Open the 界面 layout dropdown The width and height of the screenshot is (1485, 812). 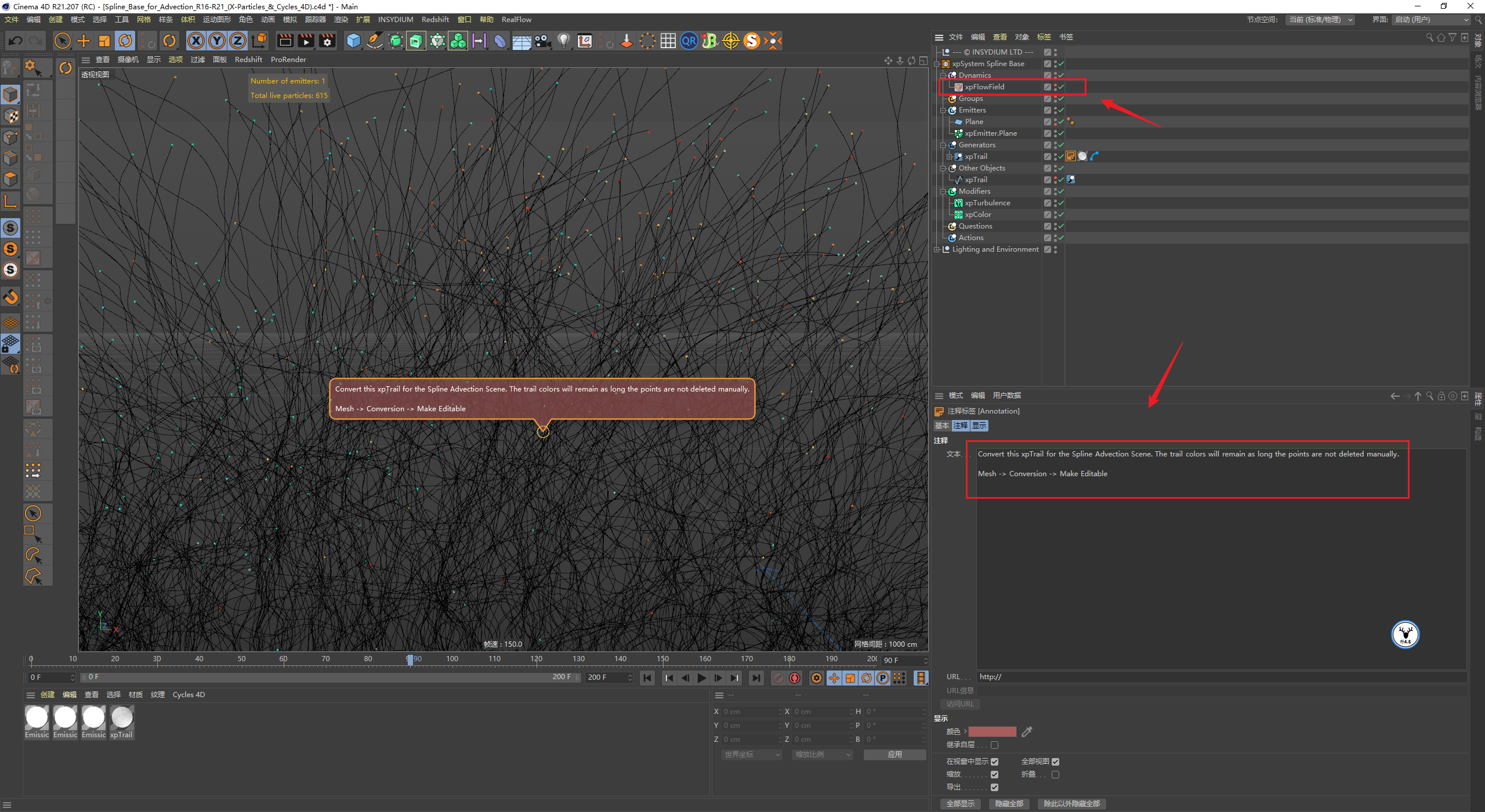[1430, 20]
